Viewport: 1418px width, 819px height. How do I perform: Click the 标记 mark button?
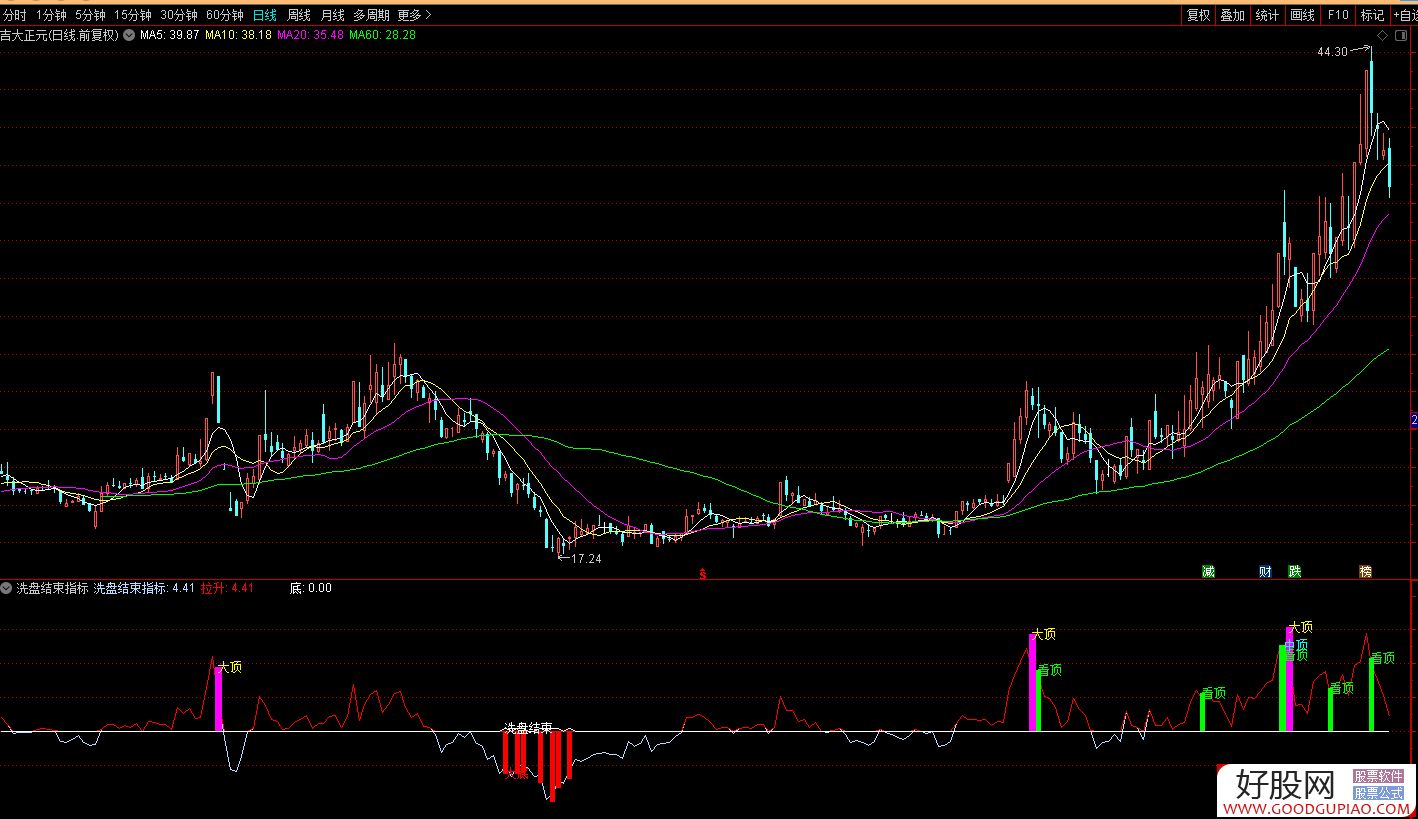pos(1372,15)
